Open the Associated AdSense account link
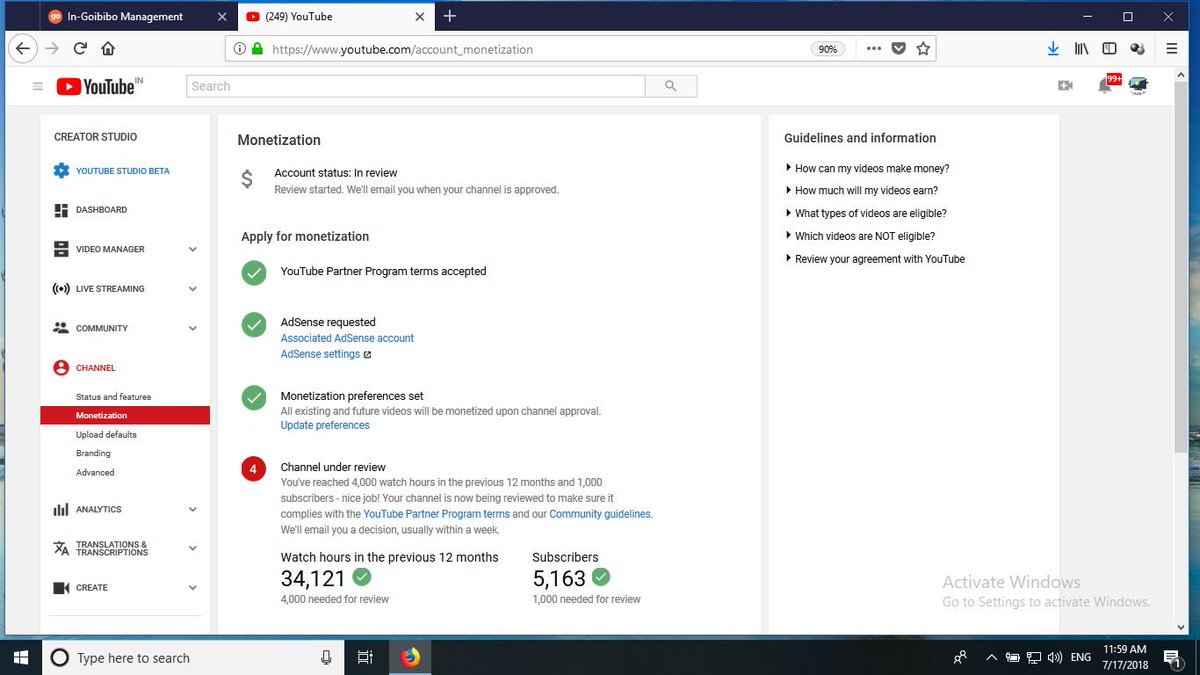The height and width of the screenshot is (675, 1200). coord(347,338)
